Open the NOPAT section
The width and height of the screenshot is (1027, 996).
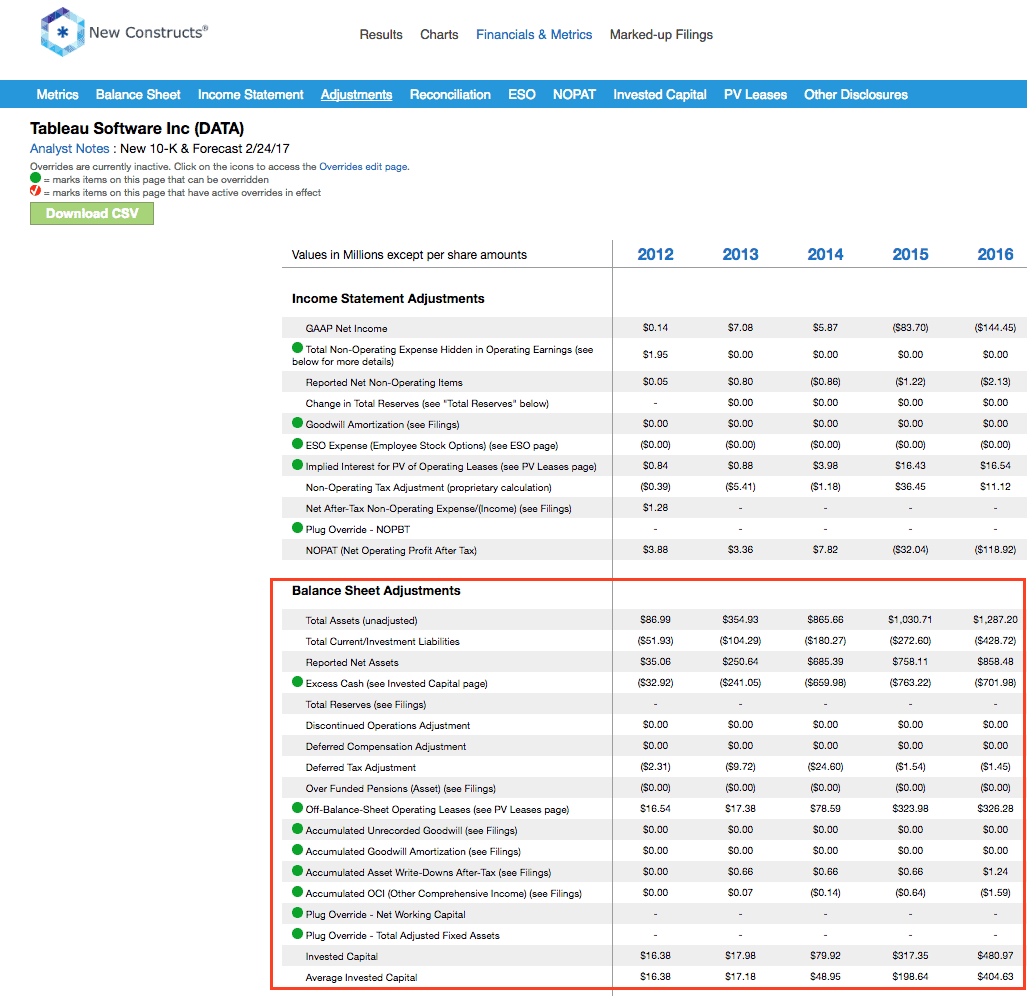574,94
